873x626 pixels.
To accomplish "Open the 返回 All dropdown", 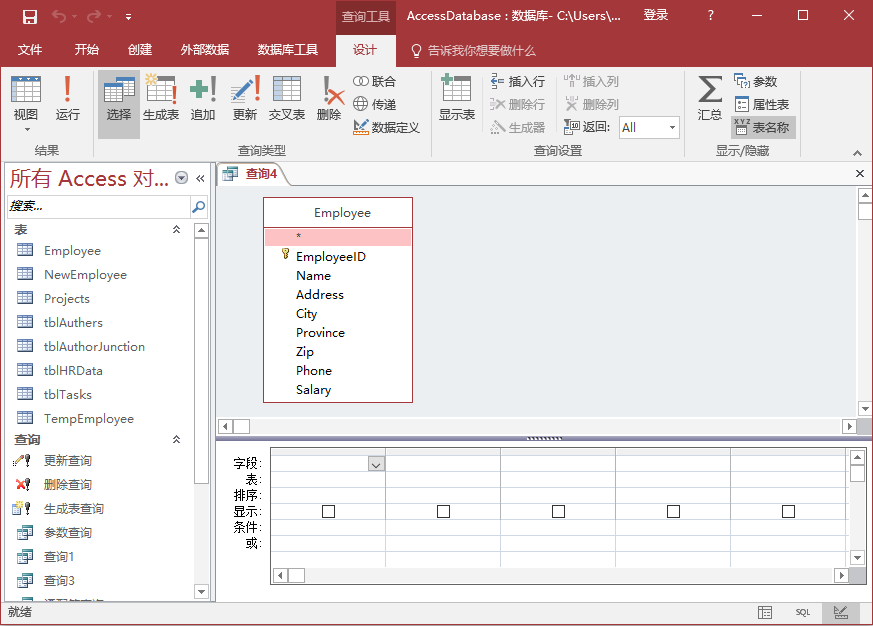I will 672,127.
